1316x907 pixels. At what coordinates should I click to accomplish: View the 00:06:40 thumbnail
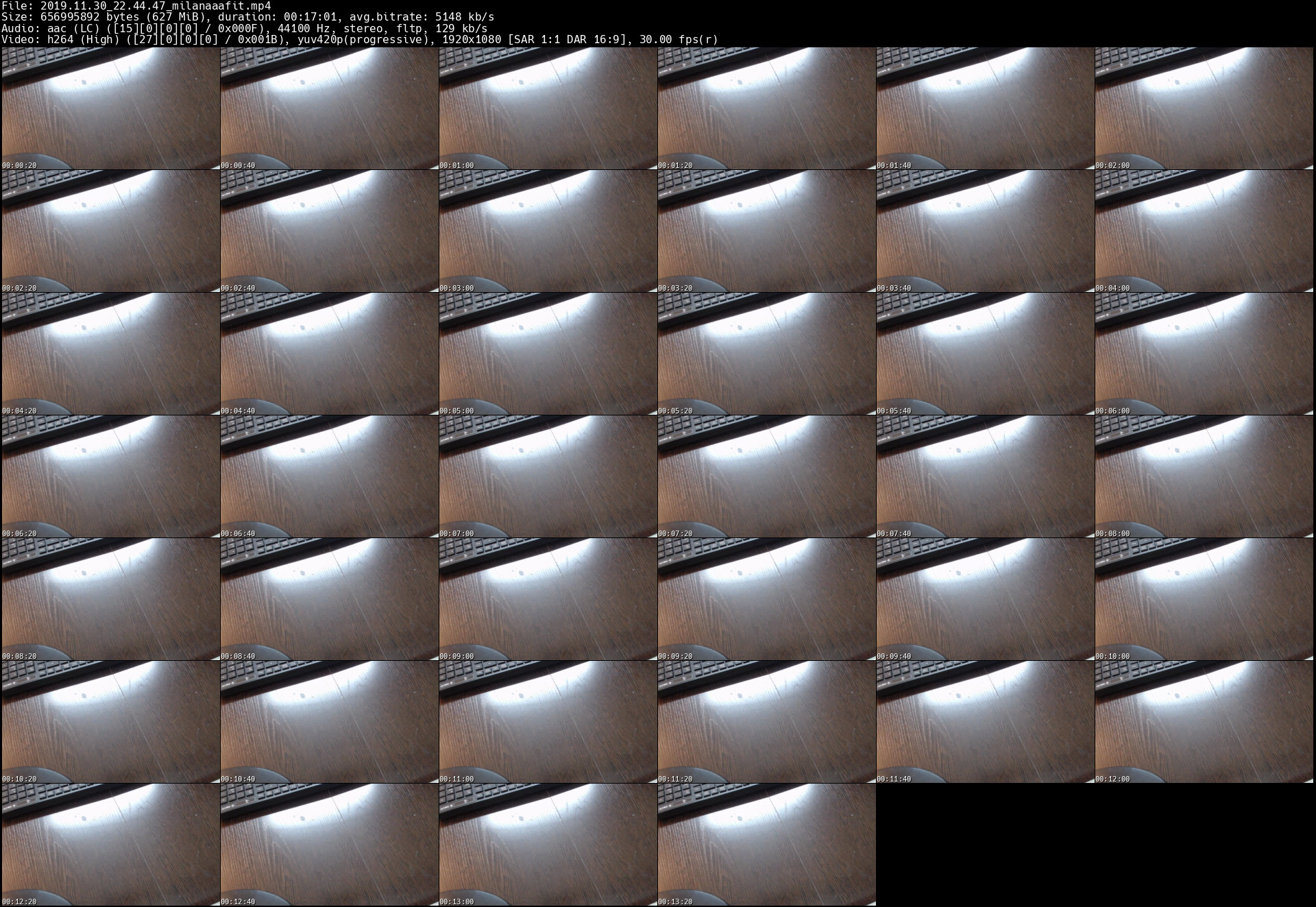tap(329, 476)
